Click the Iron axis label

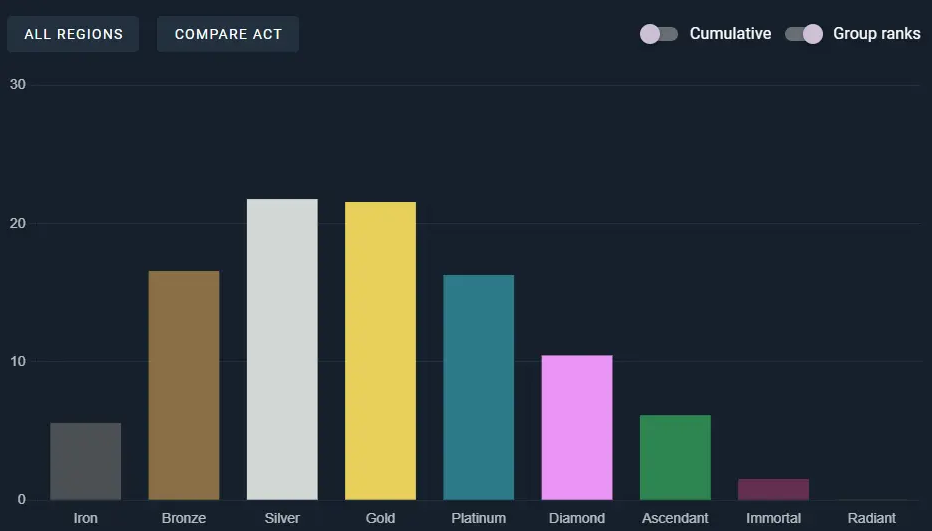(x=86, y=518)
